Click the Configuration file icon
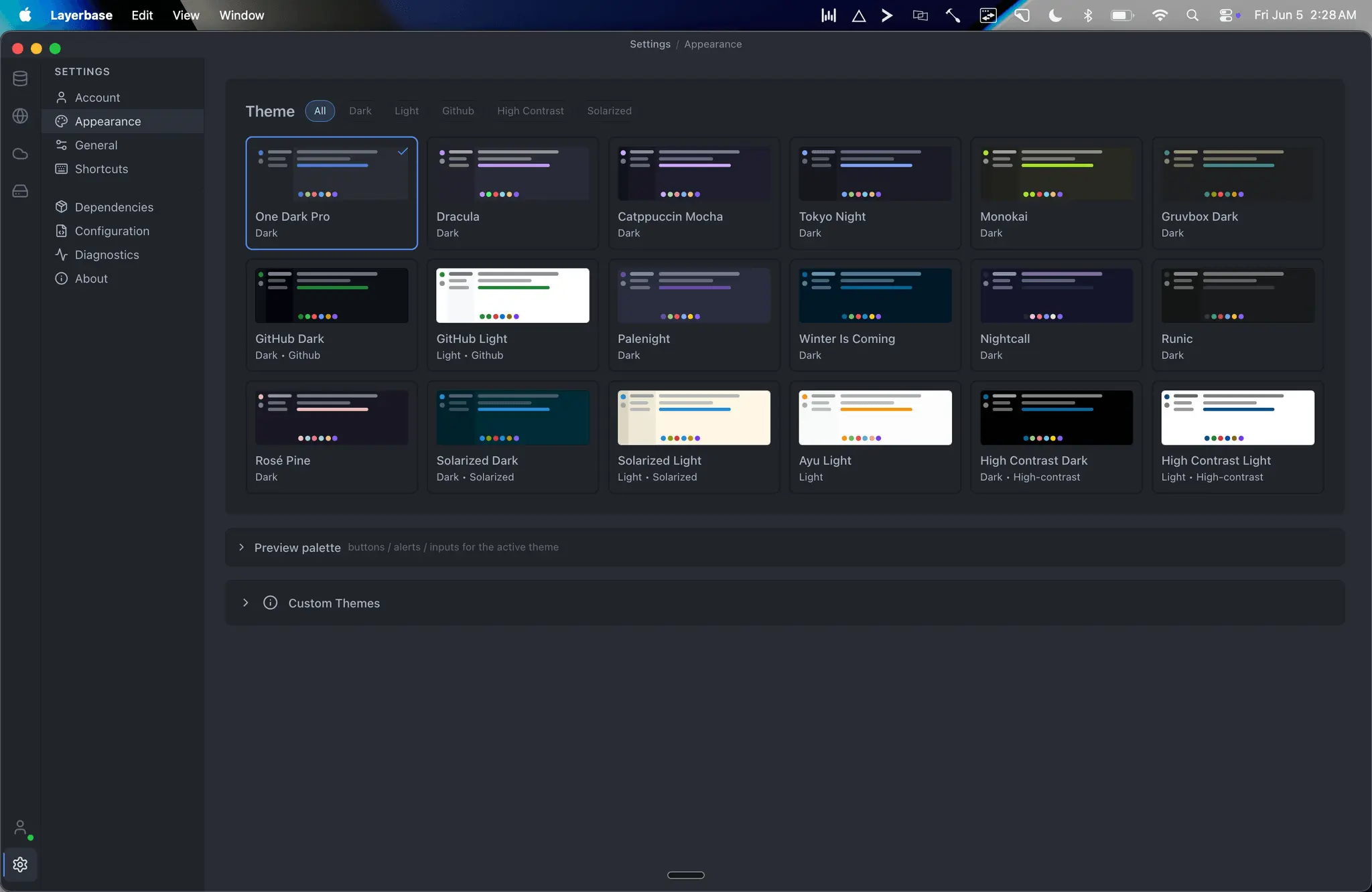This screenshot has height=892, width=1372. click(x=61, y=231)
